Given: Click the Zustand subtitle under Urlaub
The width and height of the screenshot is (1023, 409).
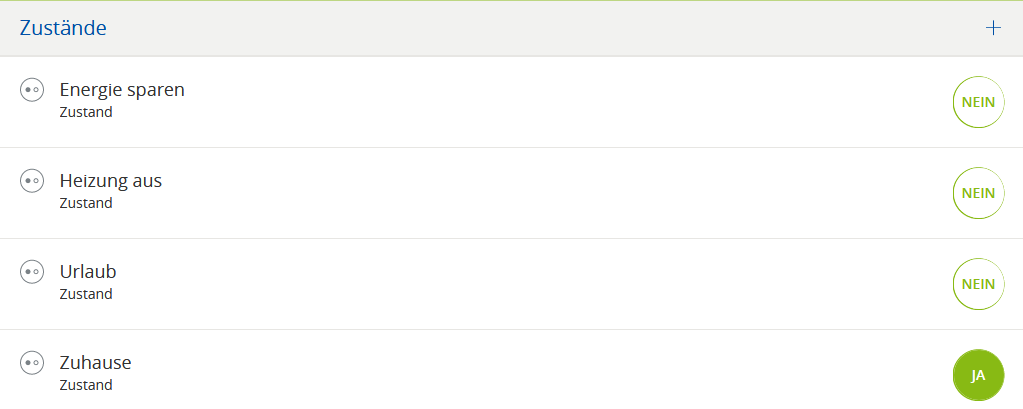Looking at the screenshot, I should tap(86, 294).
